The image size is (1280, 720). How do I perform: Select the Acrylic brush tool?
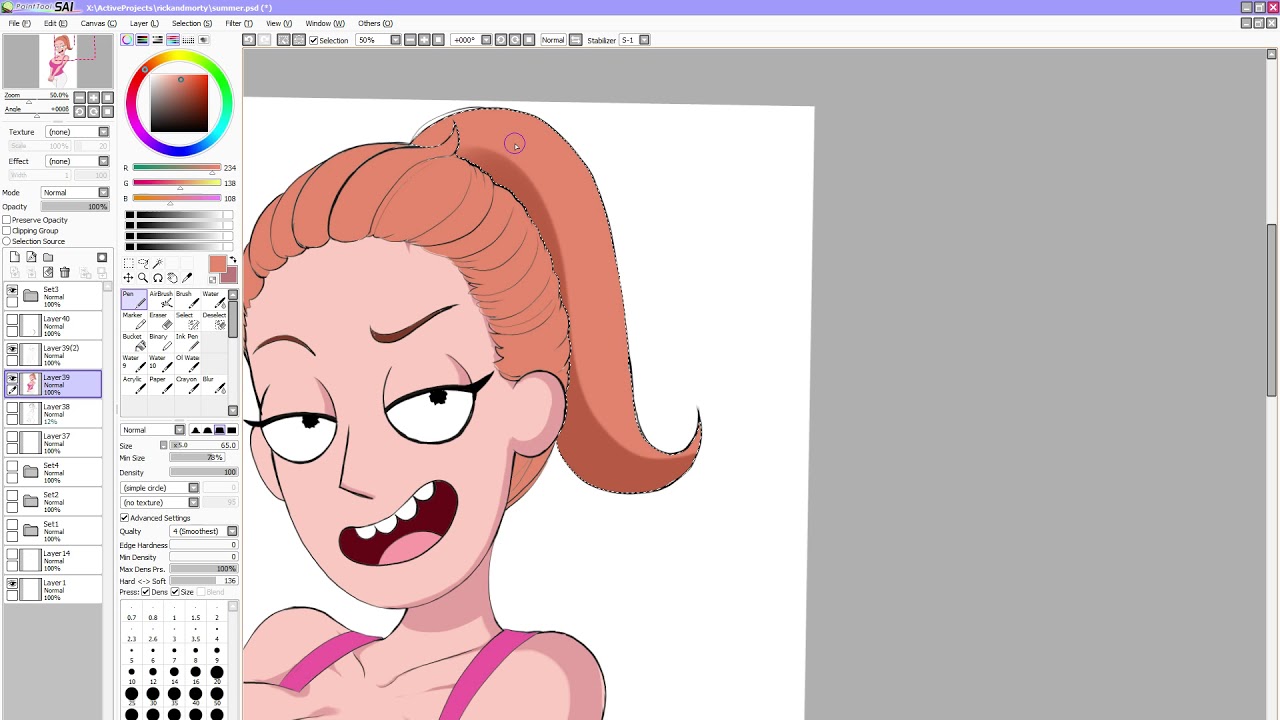coord(133,385)
